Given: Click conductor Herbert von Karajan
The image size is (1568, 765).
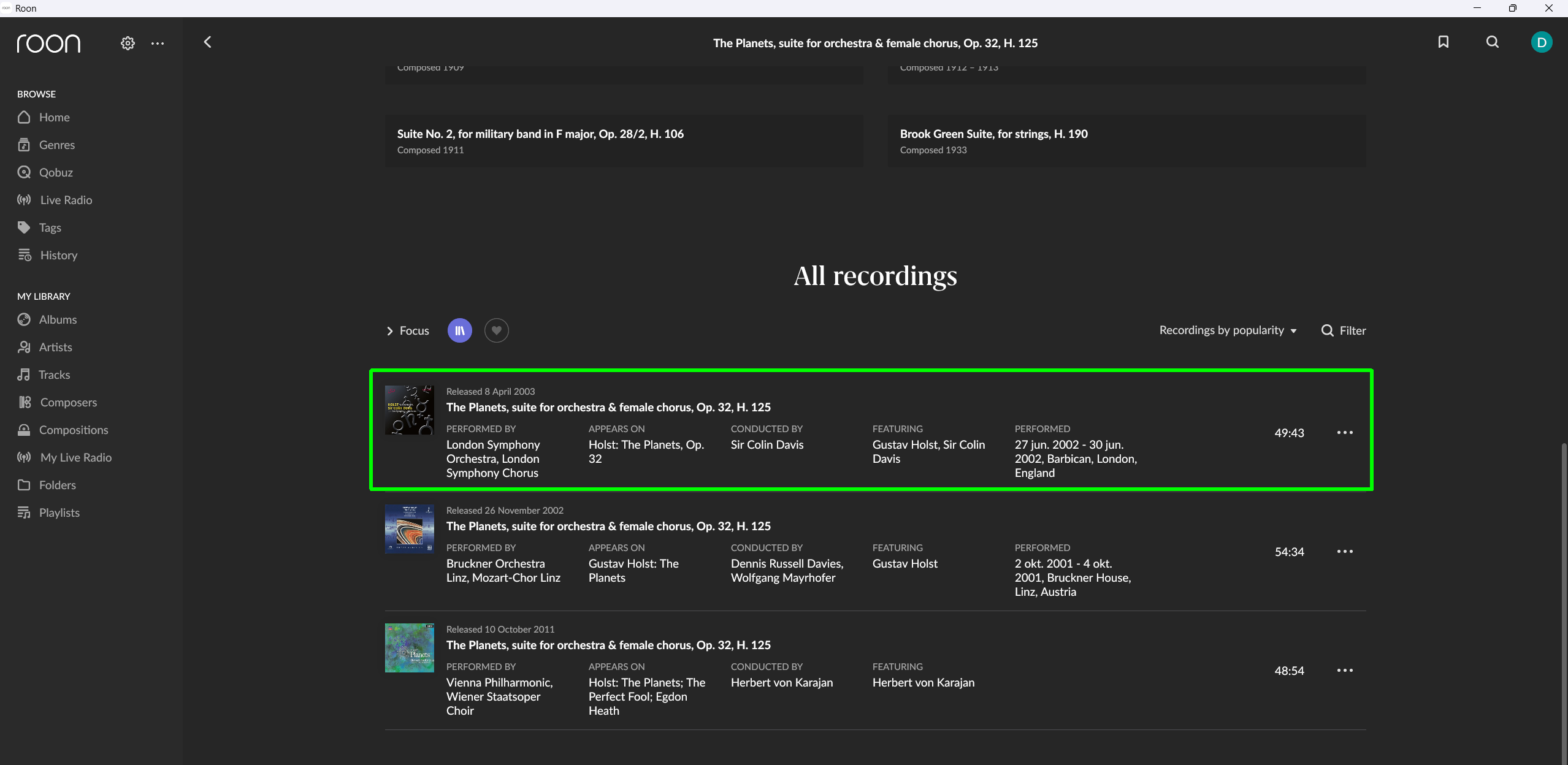Looking at the screenshot, I should (782, 682).
